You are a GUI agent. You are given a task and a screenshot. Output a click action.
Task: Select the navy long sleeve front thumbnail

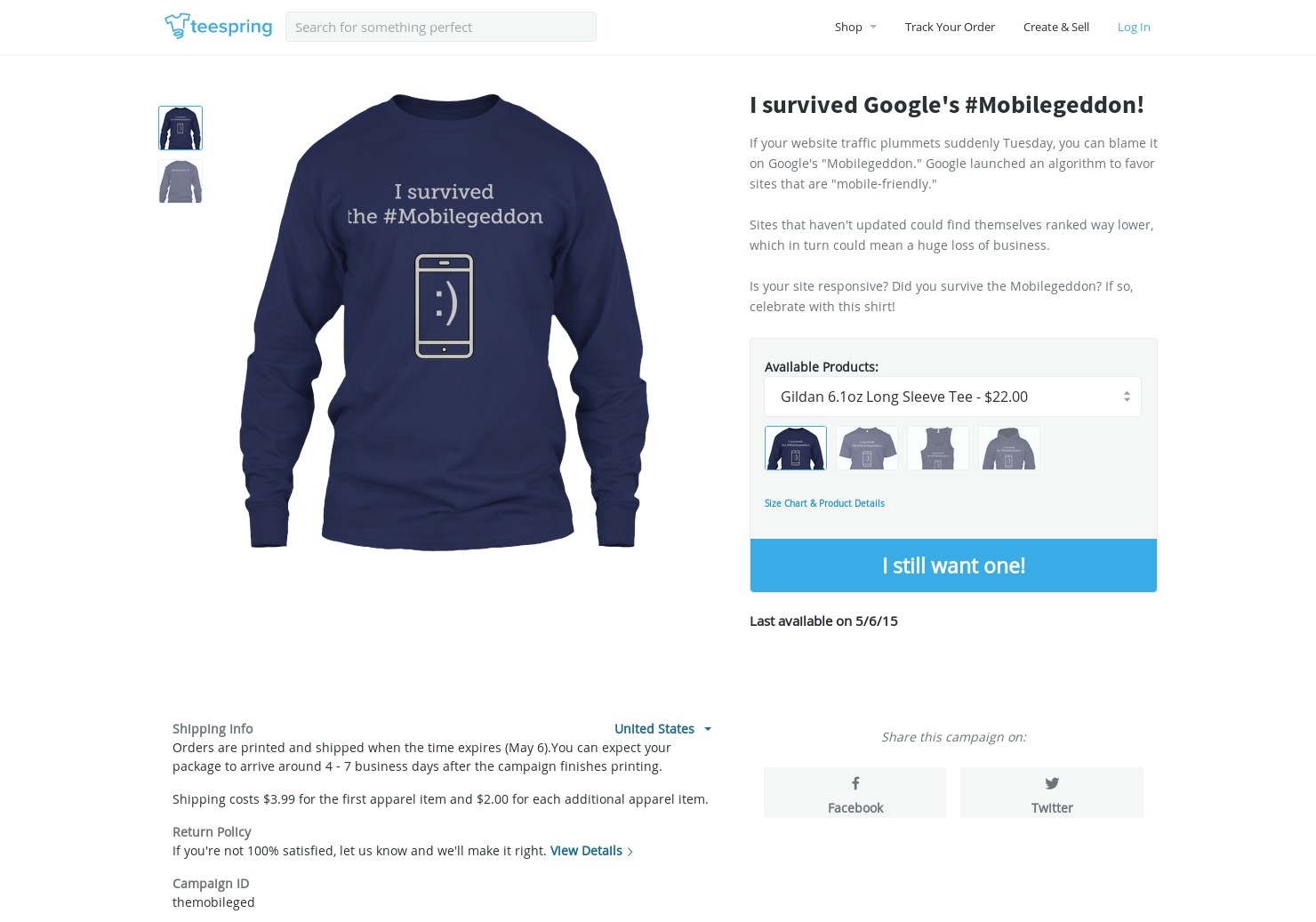(x=181, y=128)
